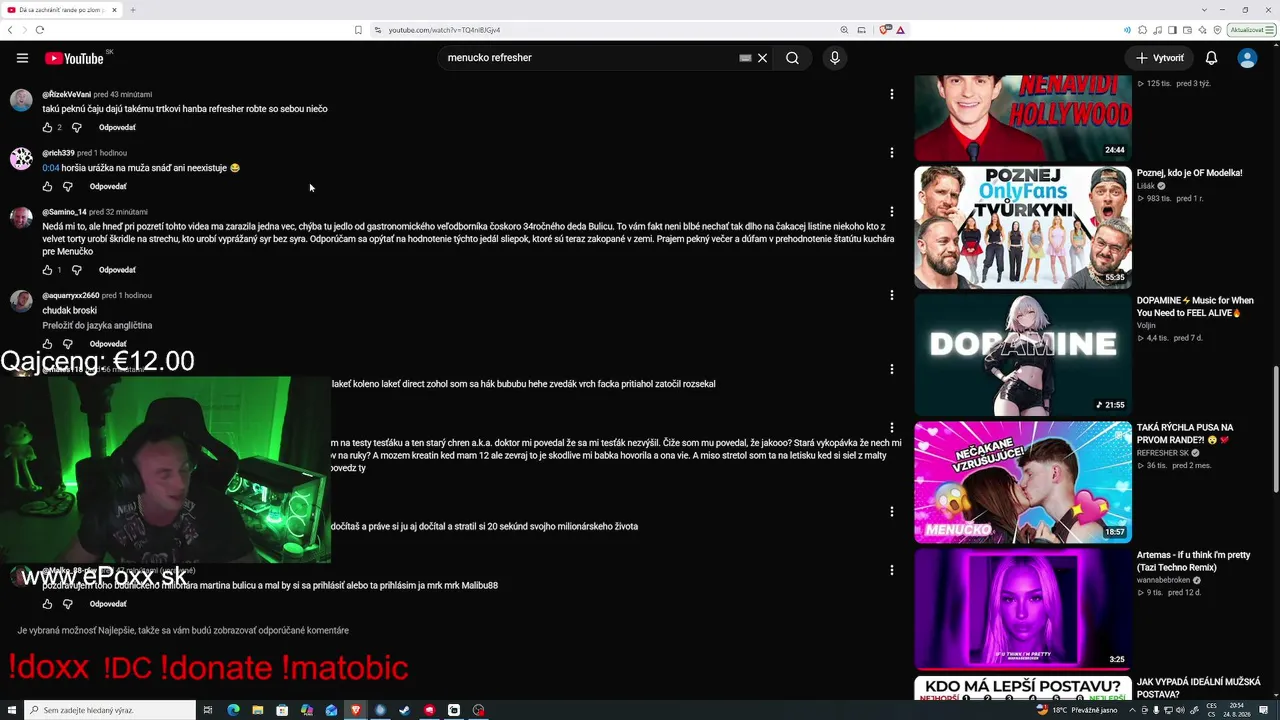Like the comment by @RizekVeVani
This screenshot has width=1280, height=720.
point(47,128)
